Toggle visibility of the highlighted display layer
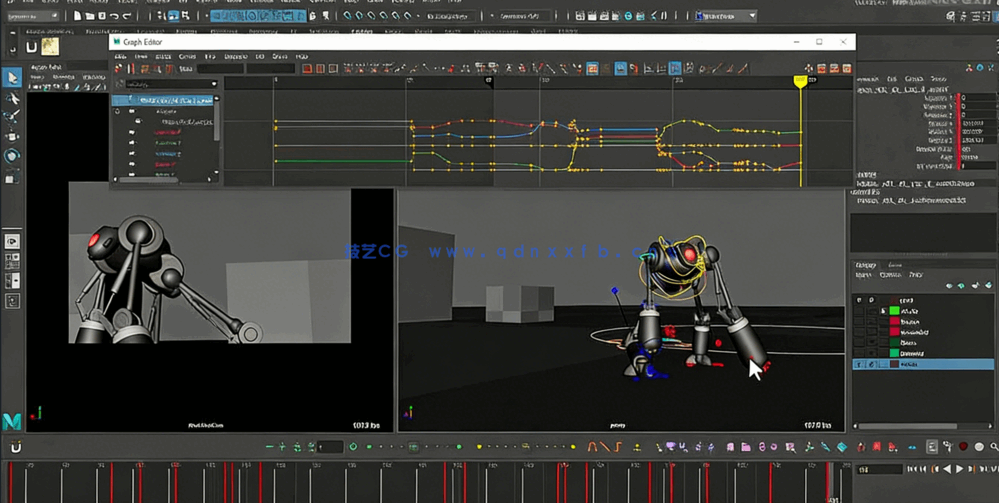Viewport: 999px width, 503px height. pos(858,365)
